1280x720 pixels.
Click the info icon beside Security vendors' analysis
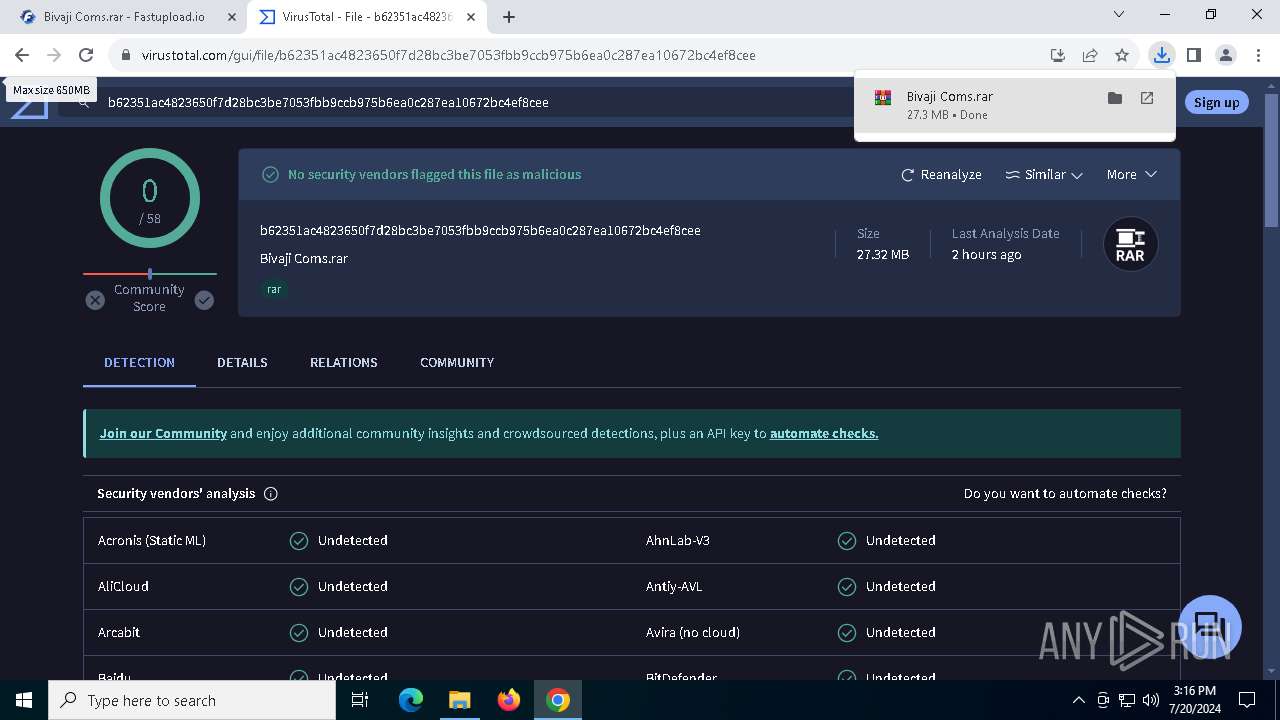270,494
